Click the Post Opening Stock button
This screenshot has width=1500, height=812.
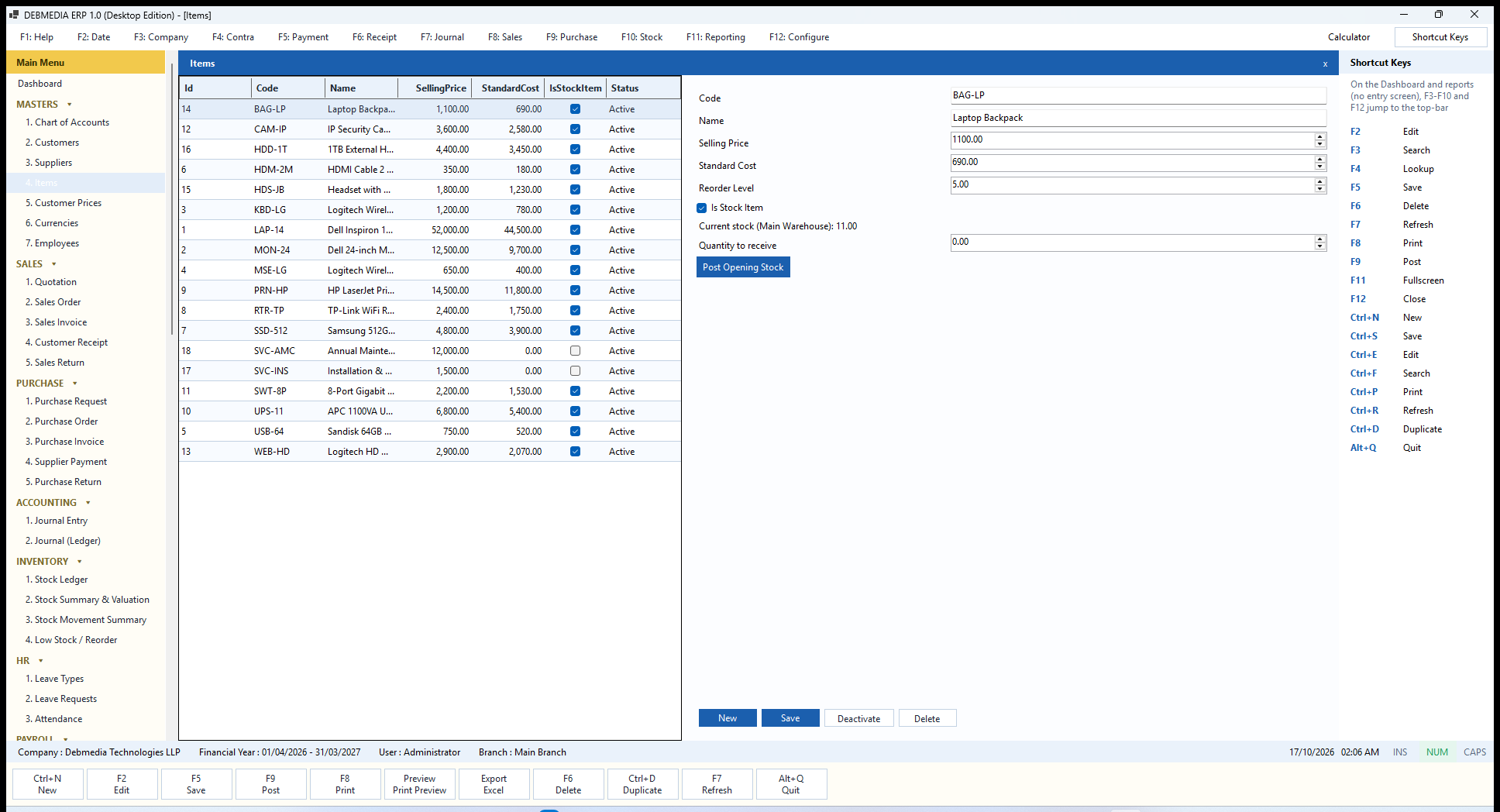click(743, 267)
